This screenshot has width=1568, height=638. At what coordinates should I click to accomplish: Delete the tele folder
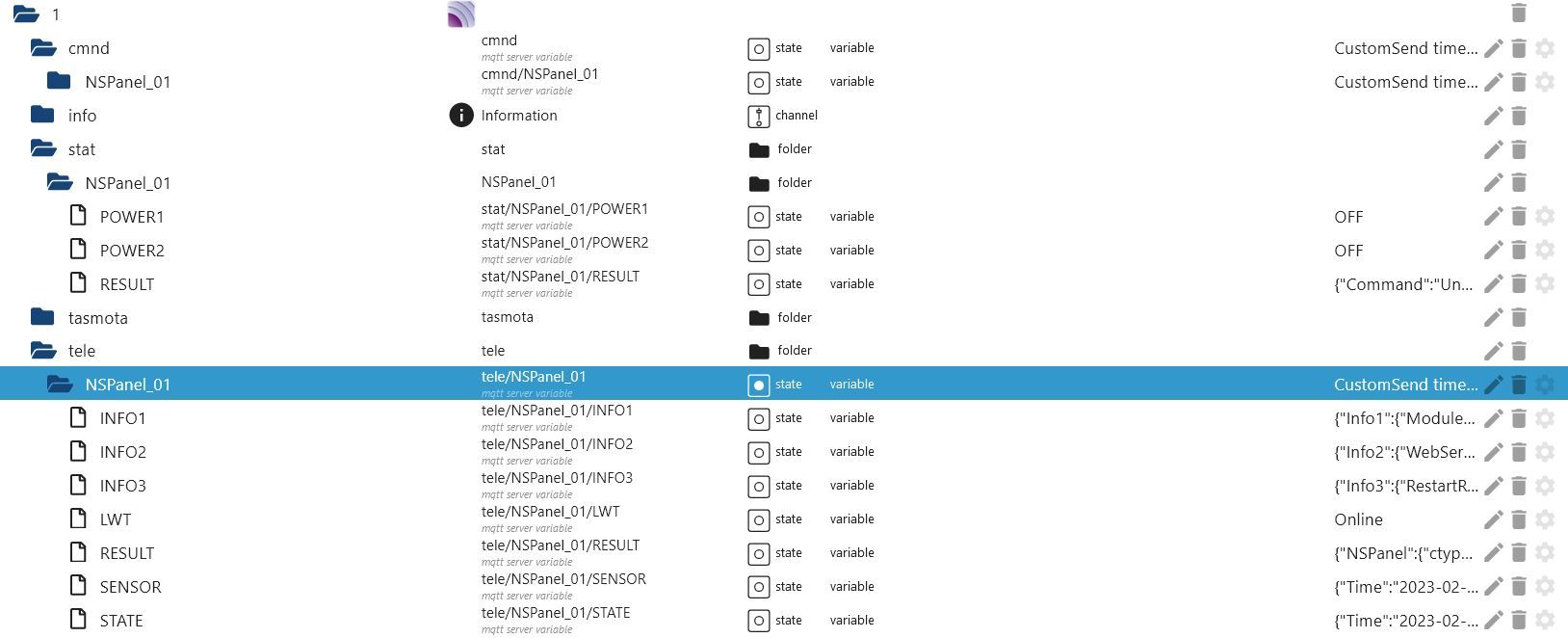point(1519,351)
